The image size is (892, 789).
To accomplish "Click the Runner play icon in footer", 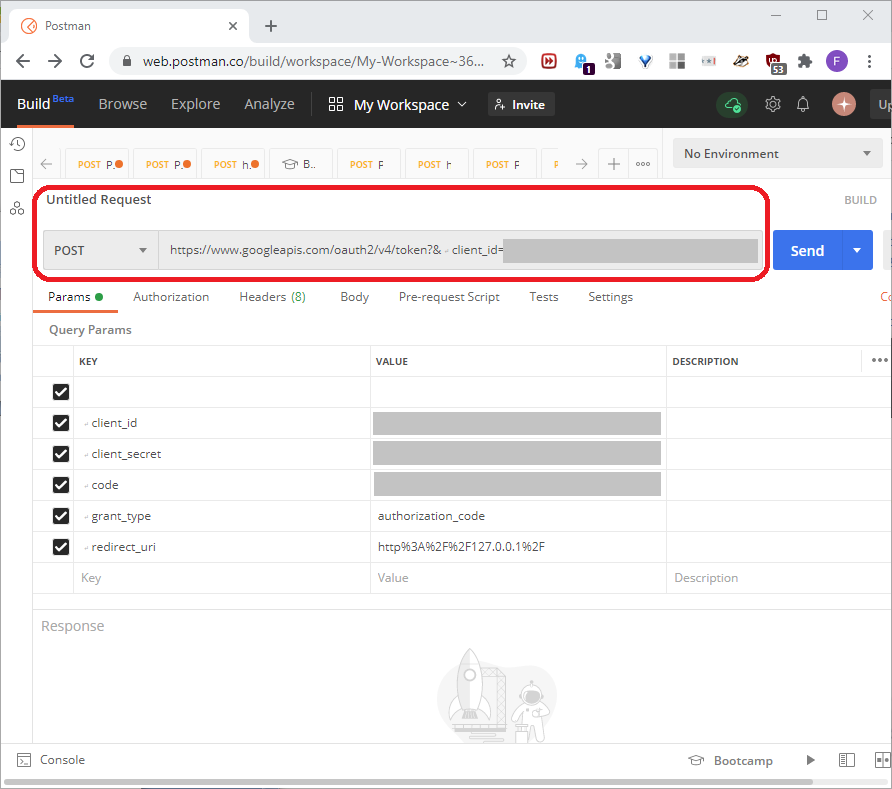I will click(x=811, y=760).
